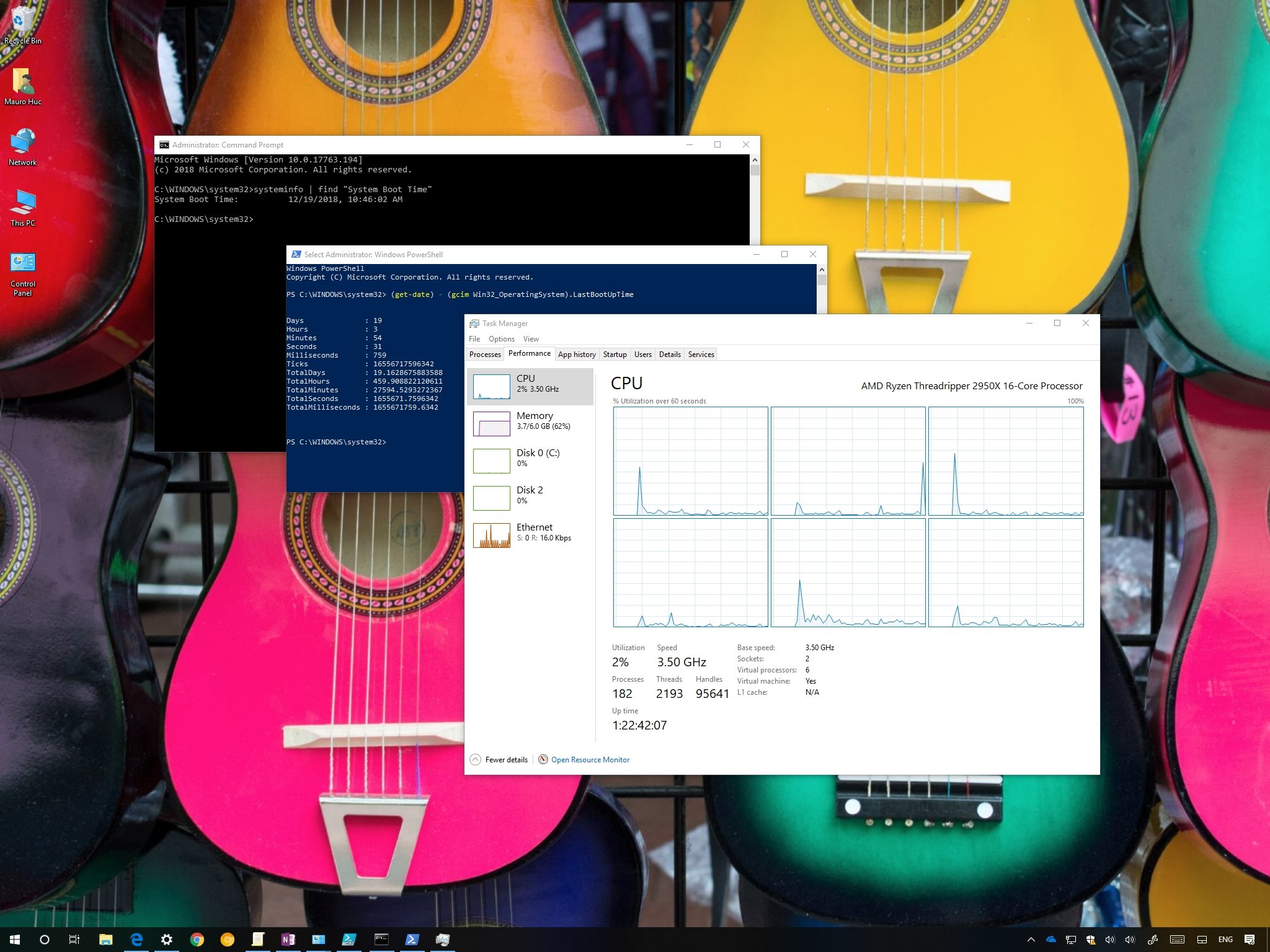Click the Up time value 1:22:42:07

[x=639, y=725]
